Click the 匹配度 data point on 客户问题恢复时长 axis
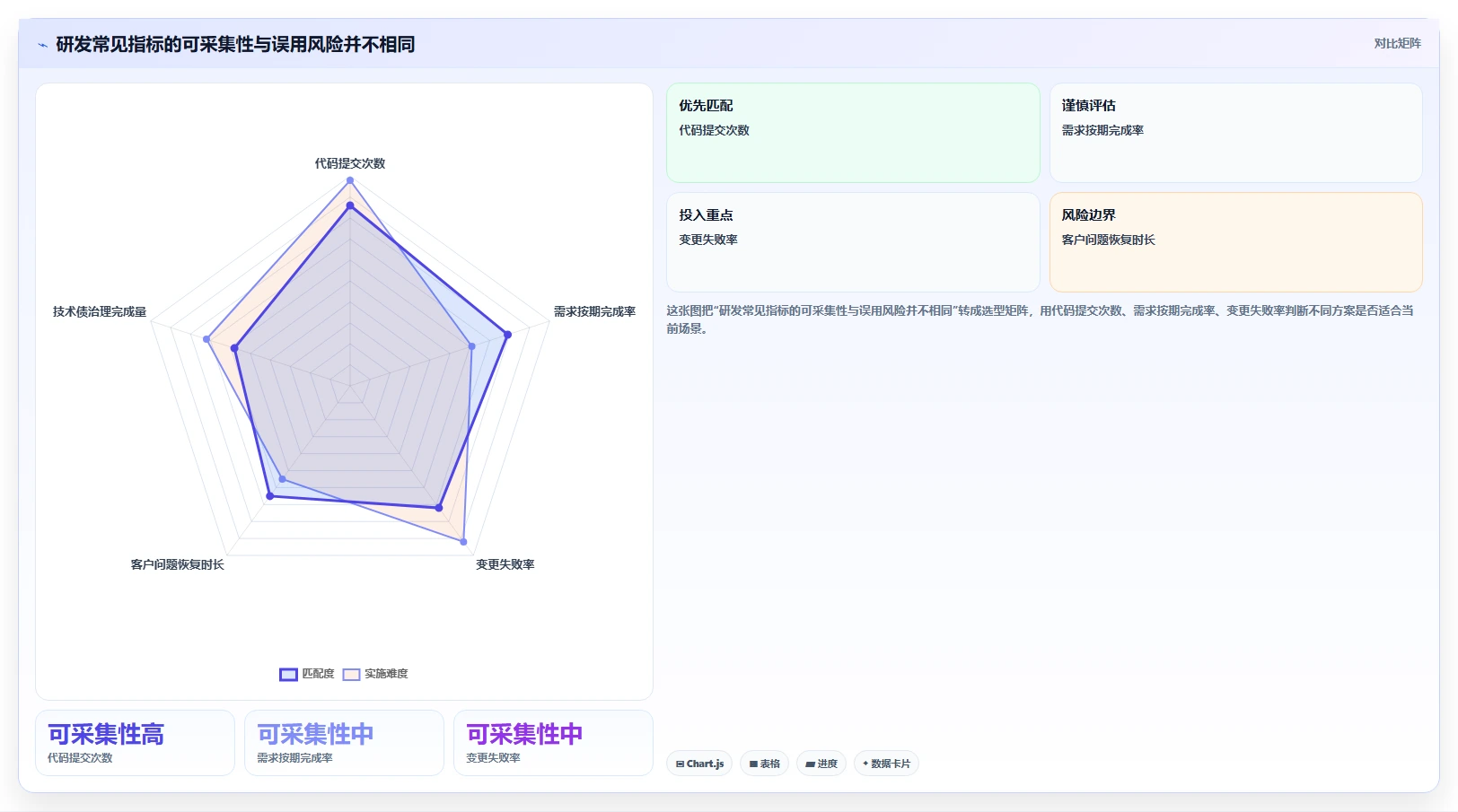This screenshot has width=1458, height=812. 269,496
